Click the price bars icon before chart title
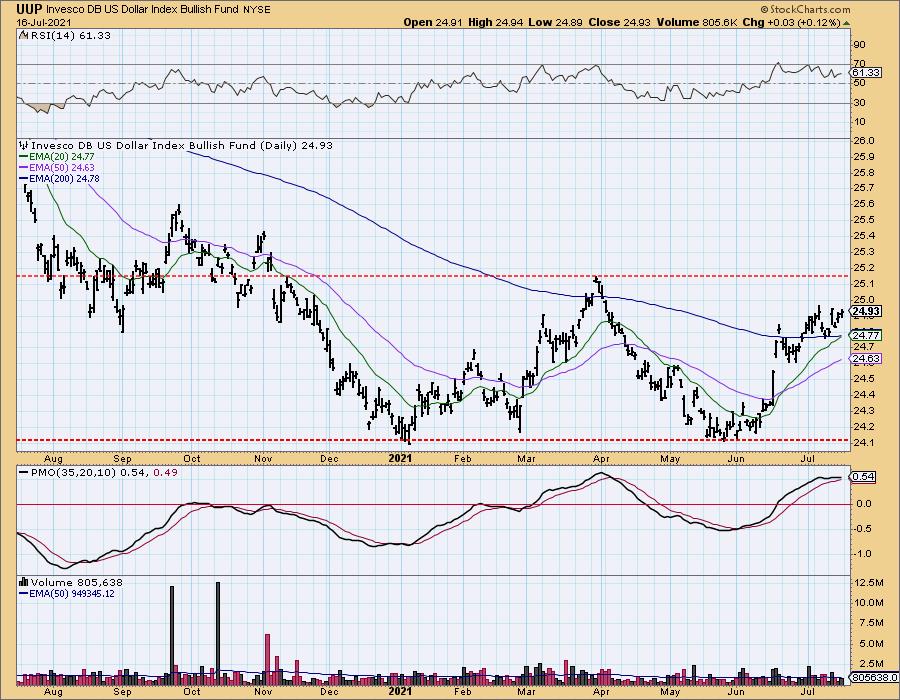 click(24, 145)
